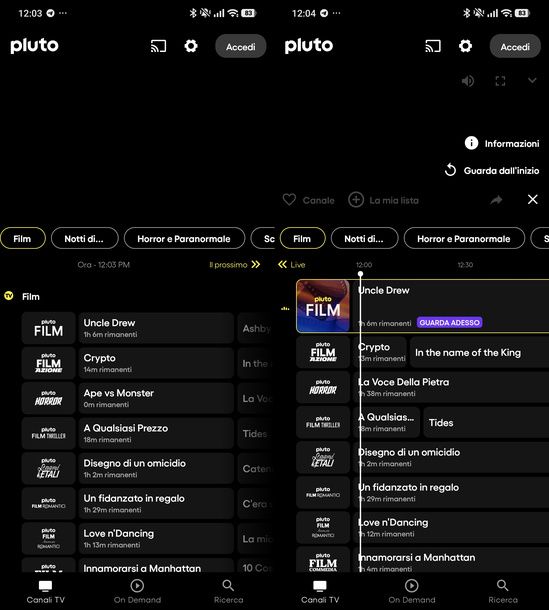Add to La mia lista
Screen dimensions: 549x610
tap(384, 200)
